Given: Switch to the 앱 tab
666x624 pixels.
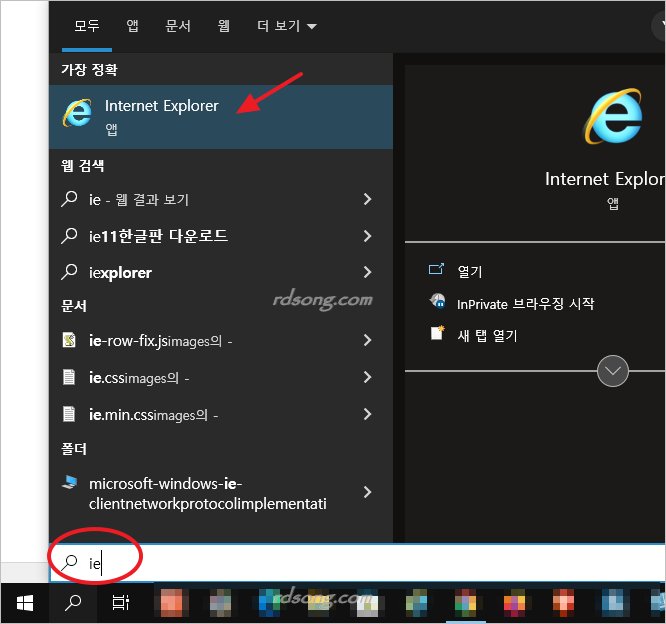Looking at the screenshot, I should pos(133,25).
